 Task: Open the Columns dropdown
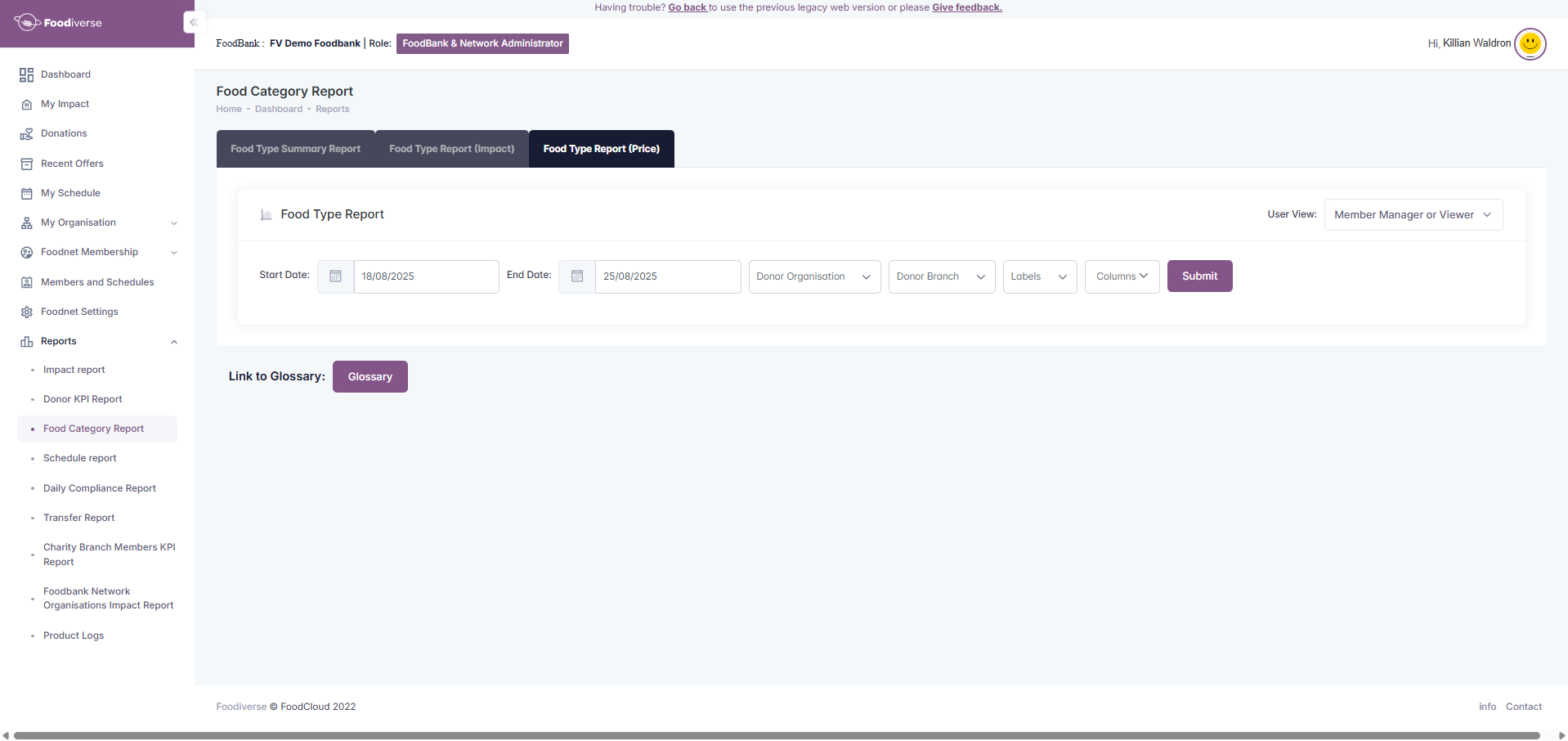pos(1122,276)
